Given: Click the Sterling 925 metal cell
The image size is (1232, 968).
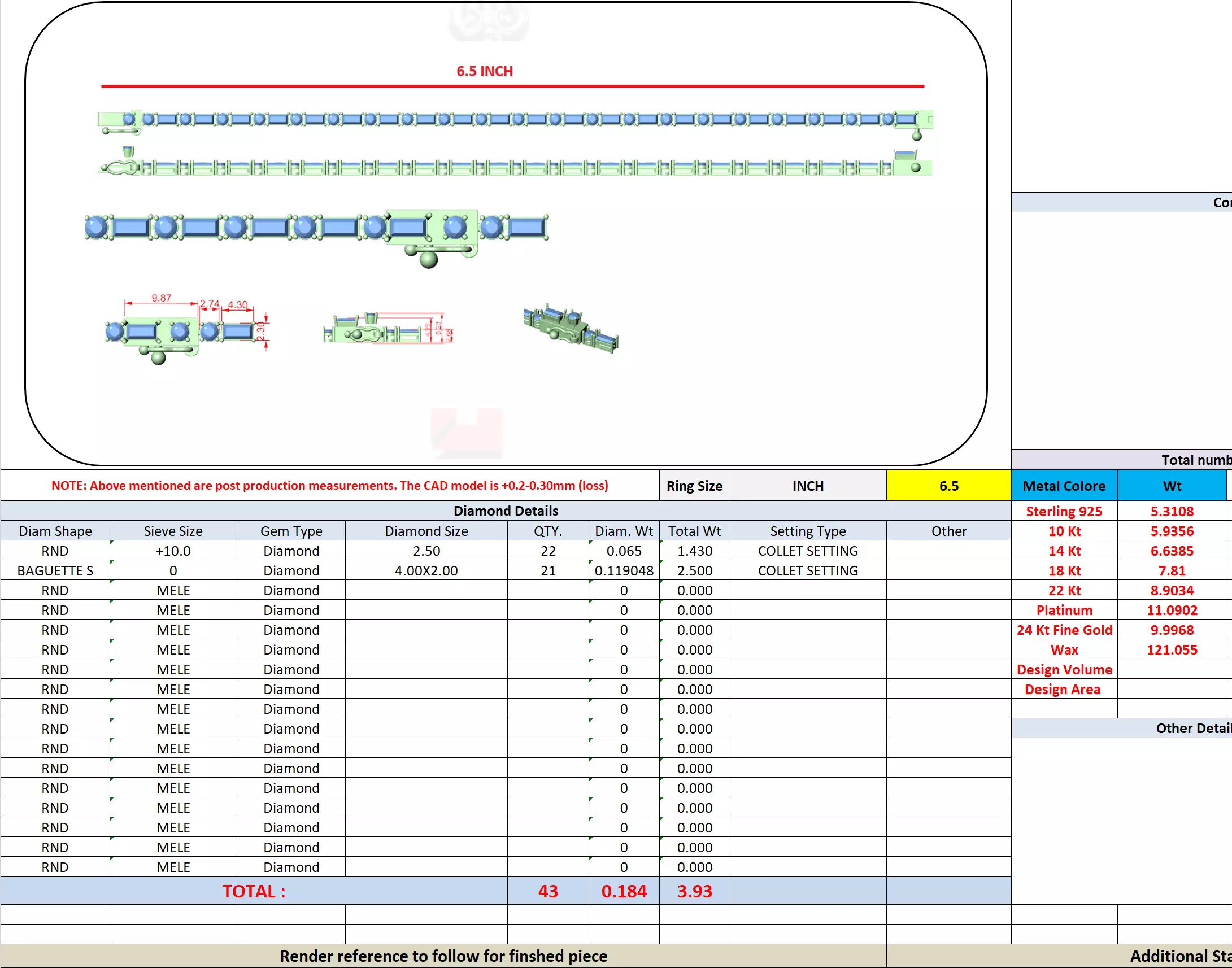Looking at the screenshot, I should 1063,511.
